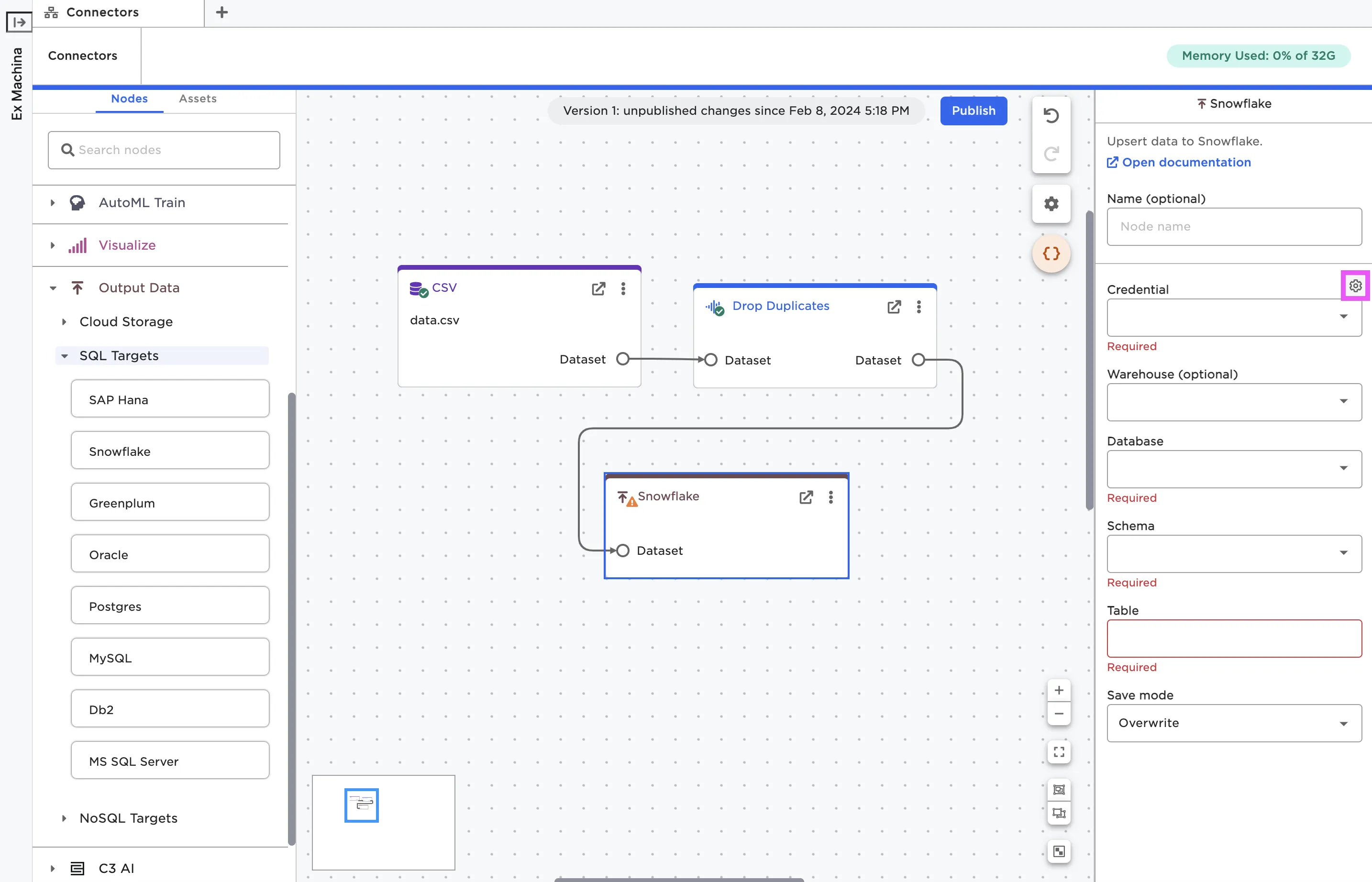Switch to the Assets tab
1372x882 pixels.
tap(198, 99)
